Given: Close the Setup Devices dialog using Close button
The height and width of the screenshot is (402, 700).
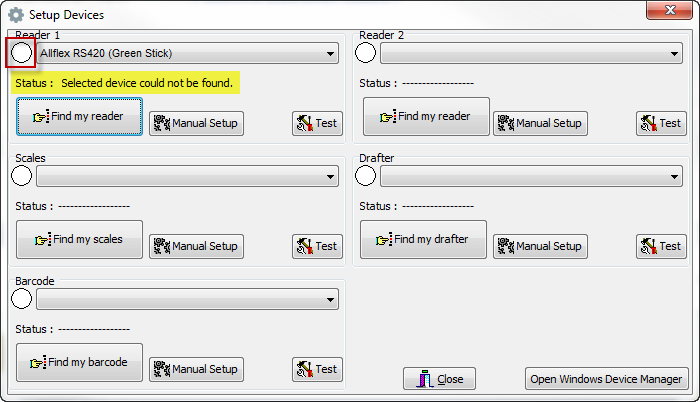Looking at the screenshot, I should (x=440, y=379).
